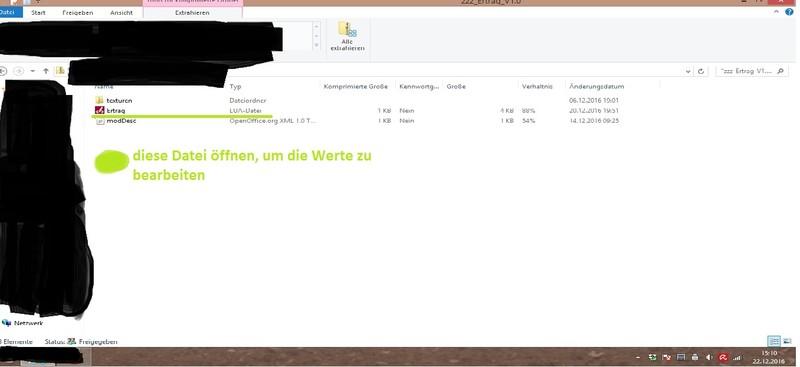Image resolution: width=800 pixels, height=367 pixels.
Task: Open the address bar history dropdown
Action: click(688, 71)
